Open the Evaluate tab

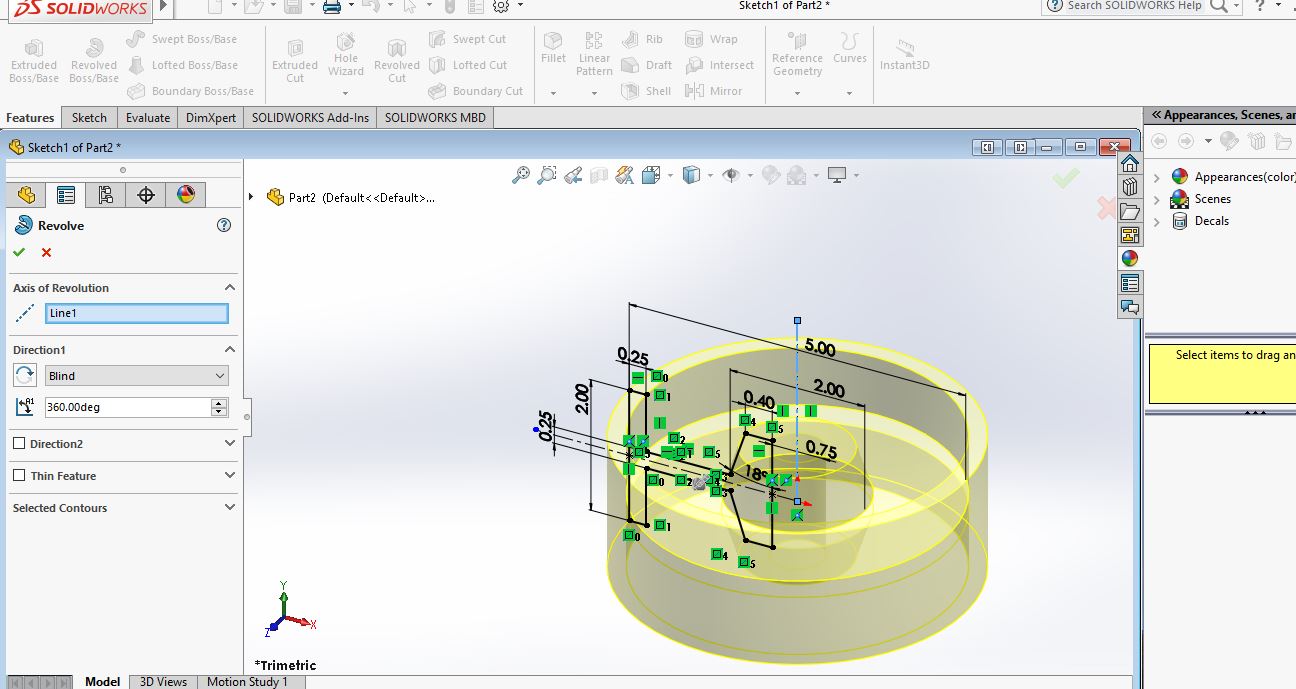(148, 117)
